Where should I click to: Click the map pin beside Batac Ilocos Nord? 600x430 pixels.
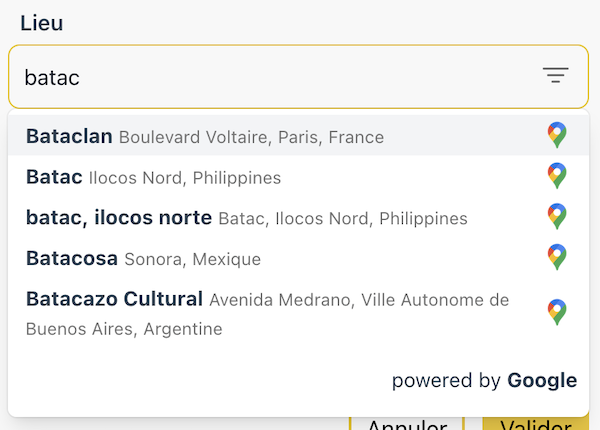[557, 176]
